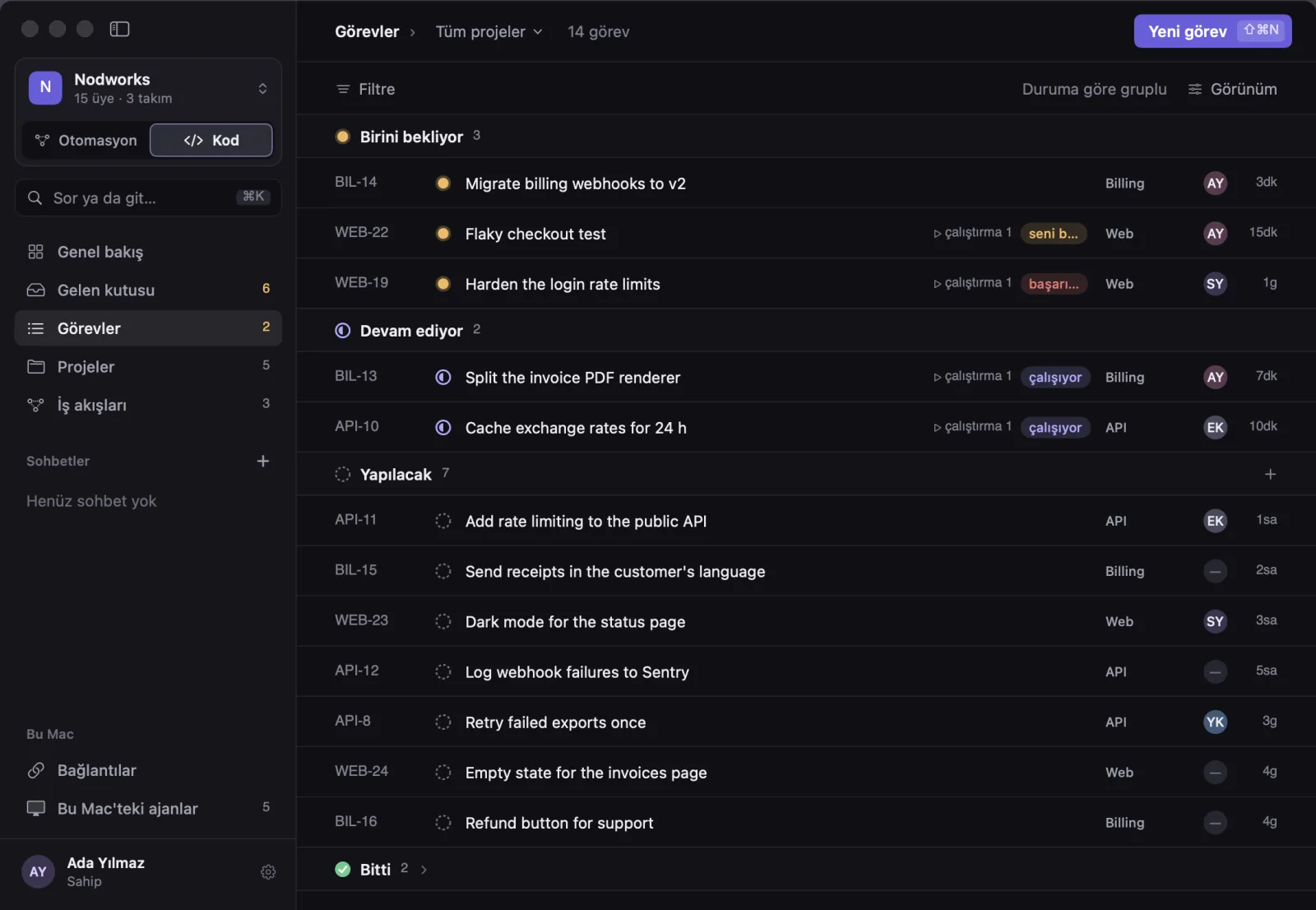
Task: Click Görevler breadcrumb in header
Action: (367, 31)
